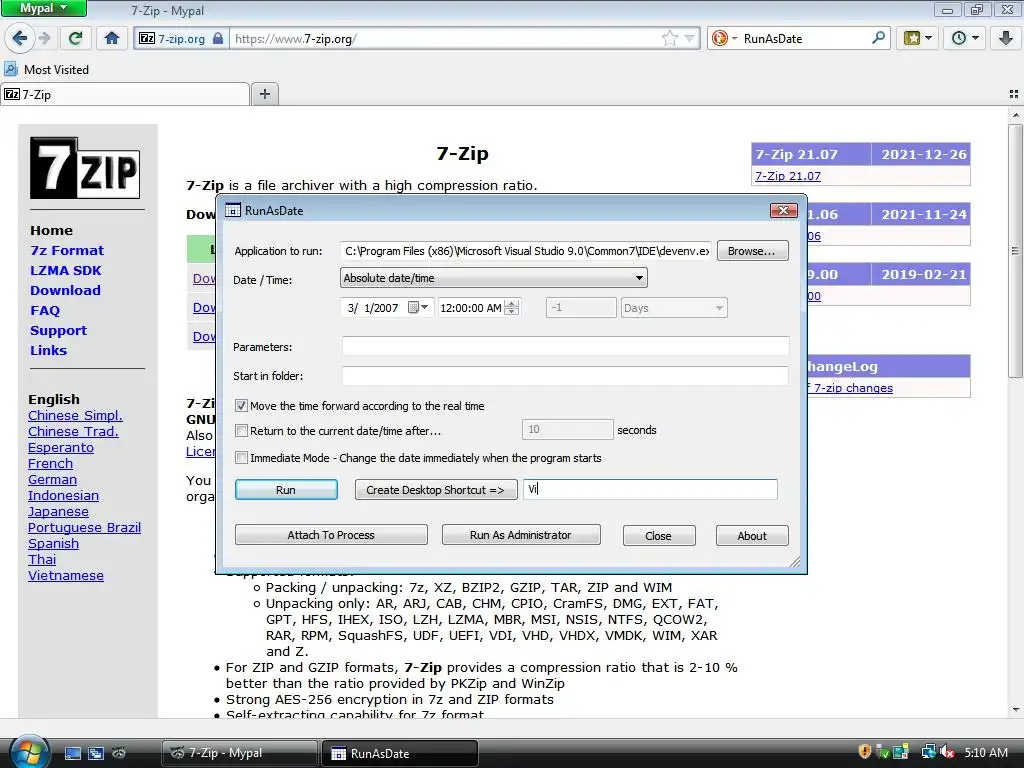This screenshot has height=768, width=1024.
Task: Click the network tray icon
Action: [928, 752]
